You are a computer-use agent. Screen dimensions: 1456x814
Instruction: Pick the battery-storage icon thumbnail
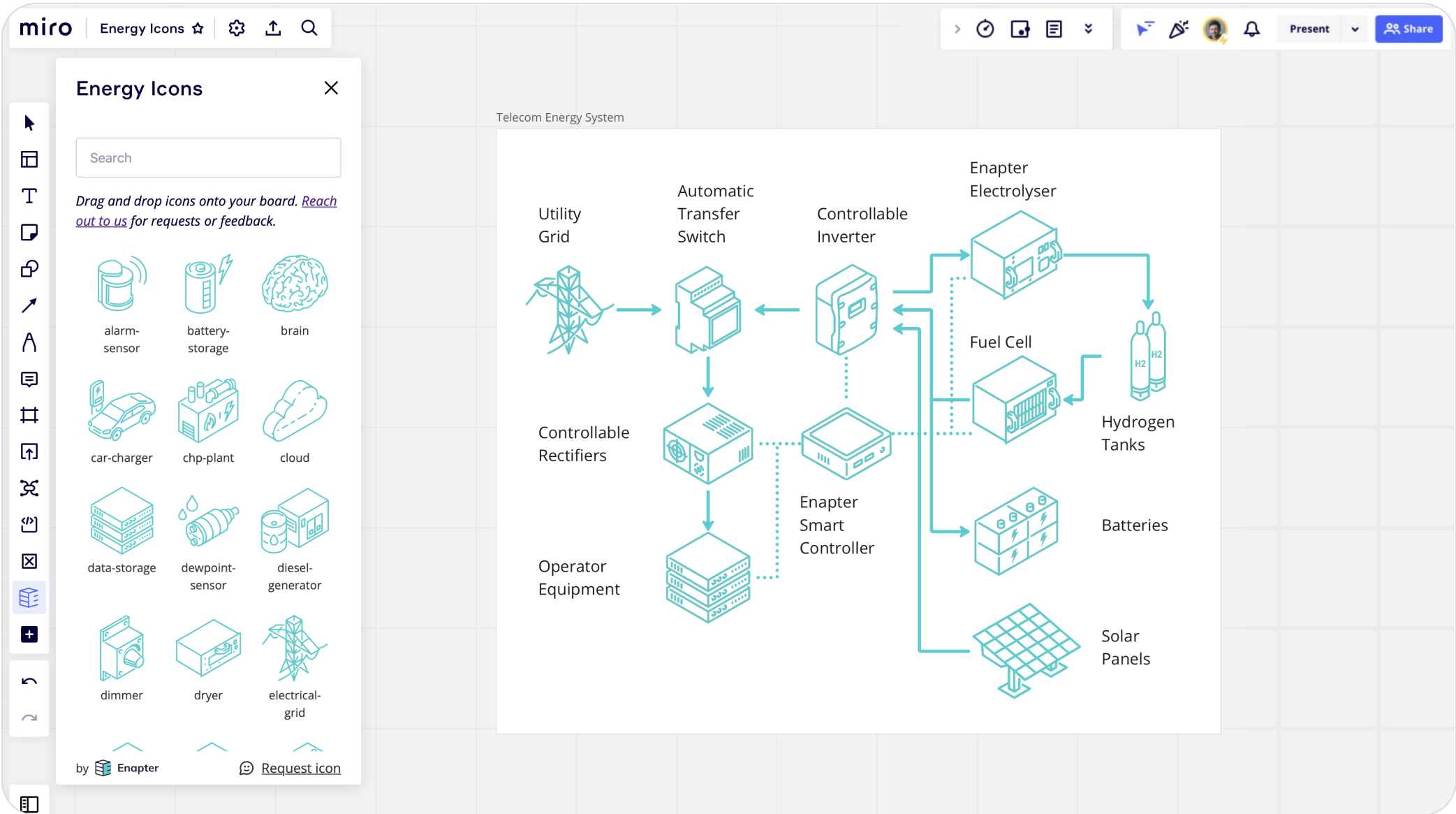click(208, 285)
